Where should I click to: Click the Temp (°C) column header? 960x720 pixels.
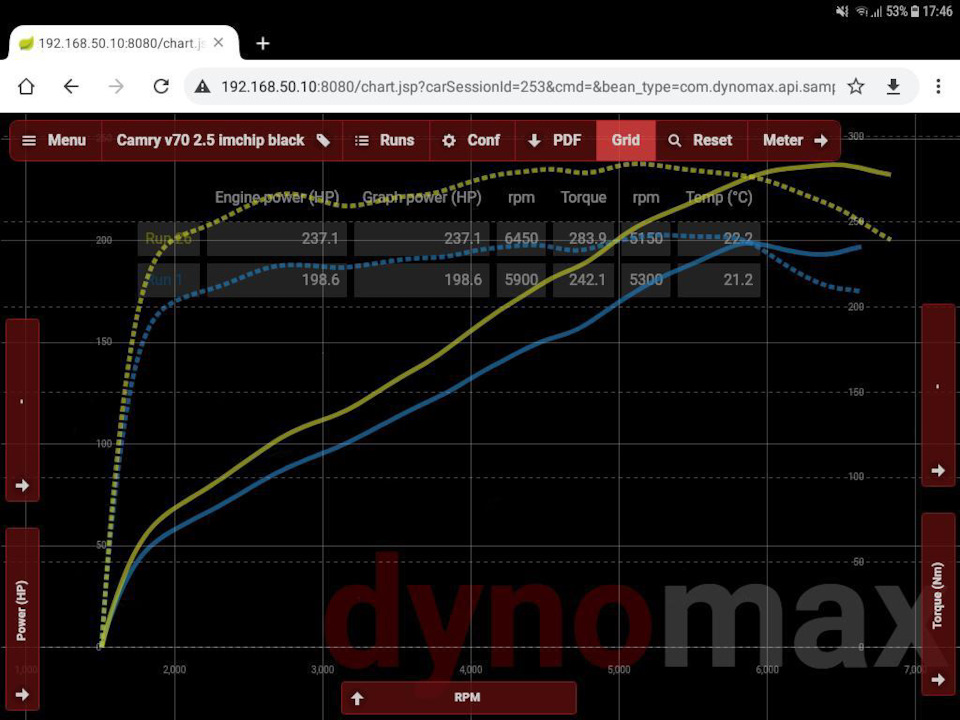719,198
